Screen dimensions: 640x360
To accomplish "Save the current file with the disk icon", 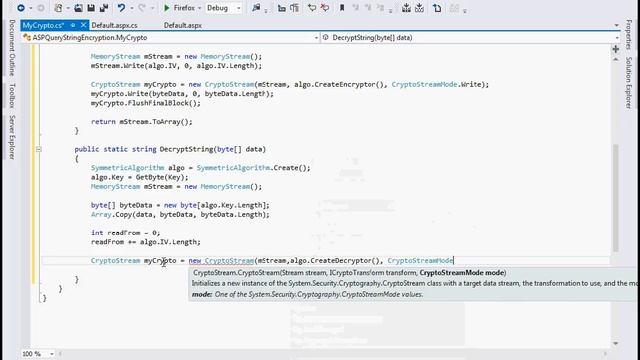I will tap(91, 8).
